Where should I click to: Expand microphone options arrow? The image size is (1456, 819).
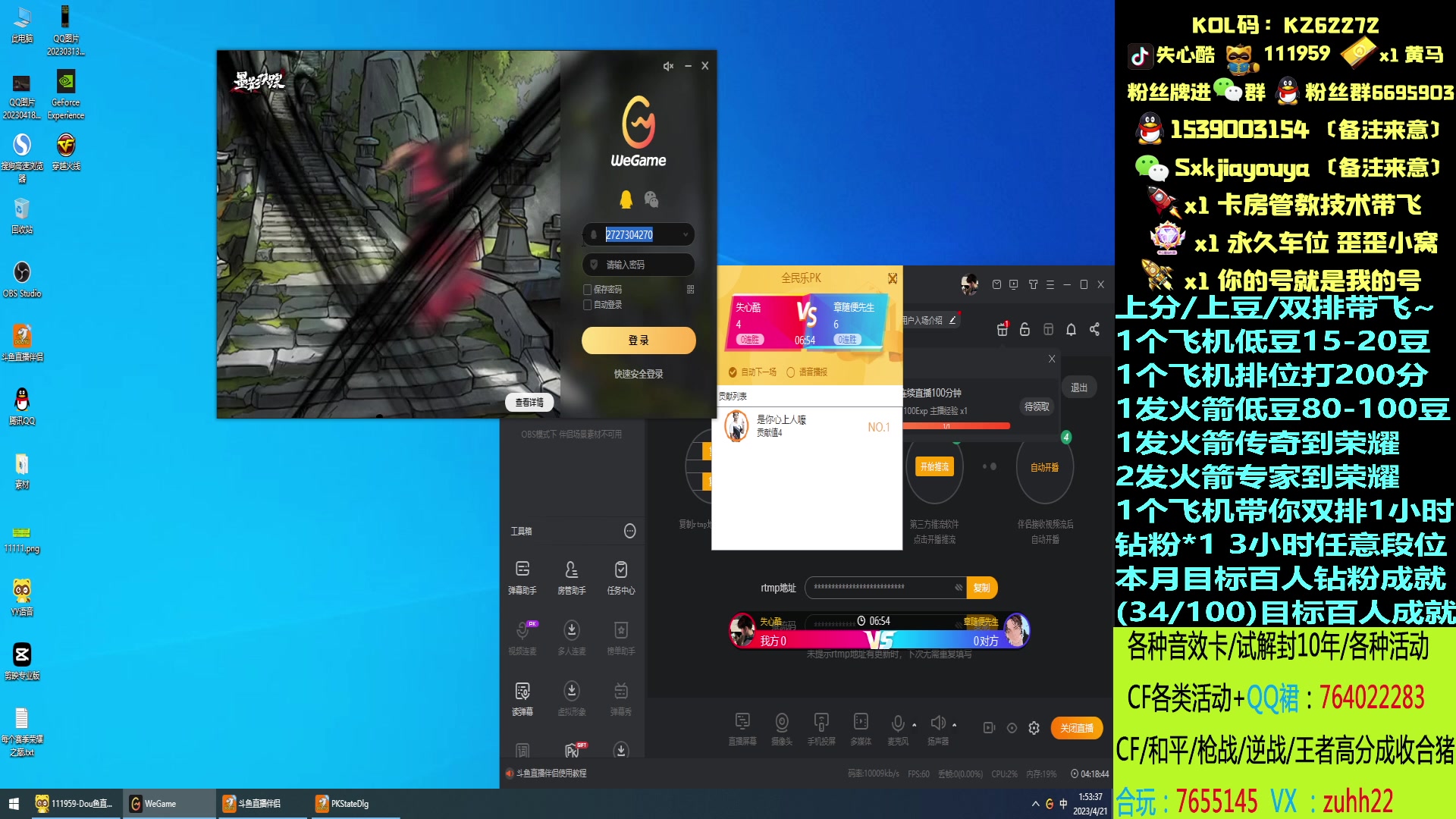coord(915,724)
